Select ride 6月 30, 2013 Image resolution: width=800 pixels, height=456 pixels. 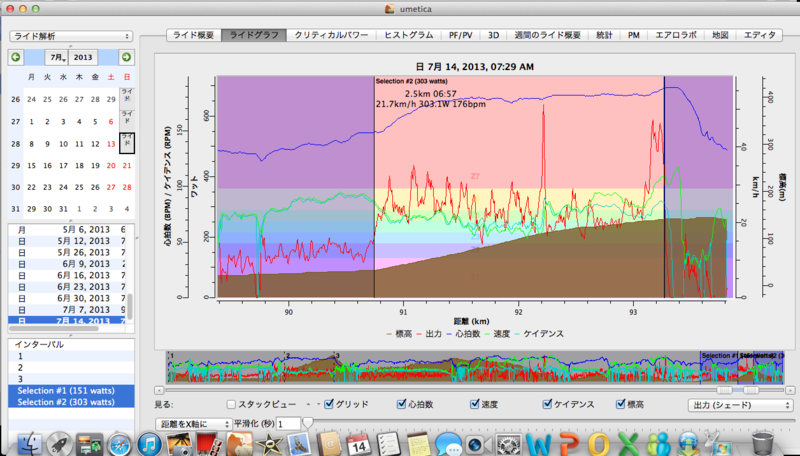[67, 298]
